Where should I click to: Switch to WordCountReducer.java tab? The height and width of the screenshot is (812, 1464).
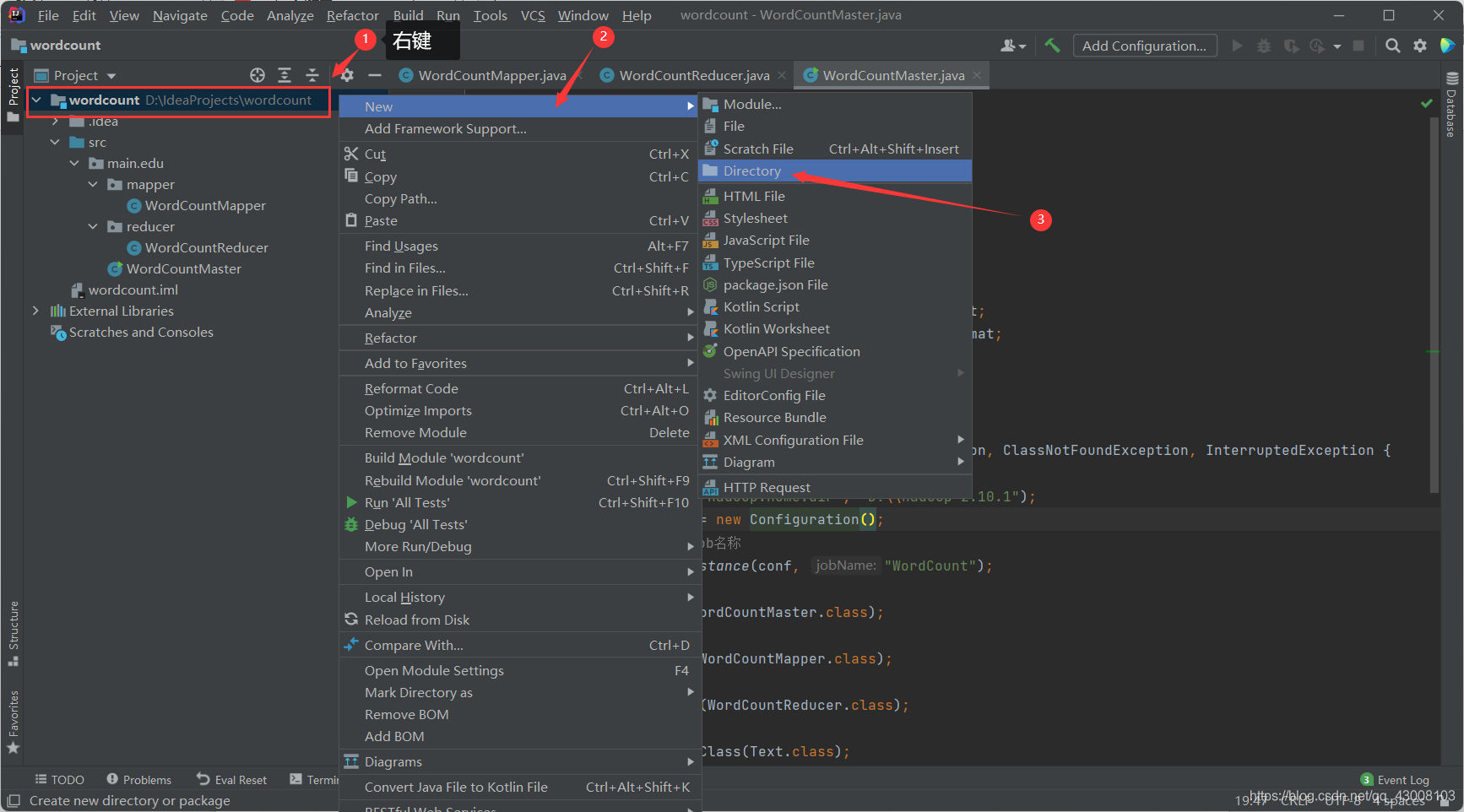(694, 75)
